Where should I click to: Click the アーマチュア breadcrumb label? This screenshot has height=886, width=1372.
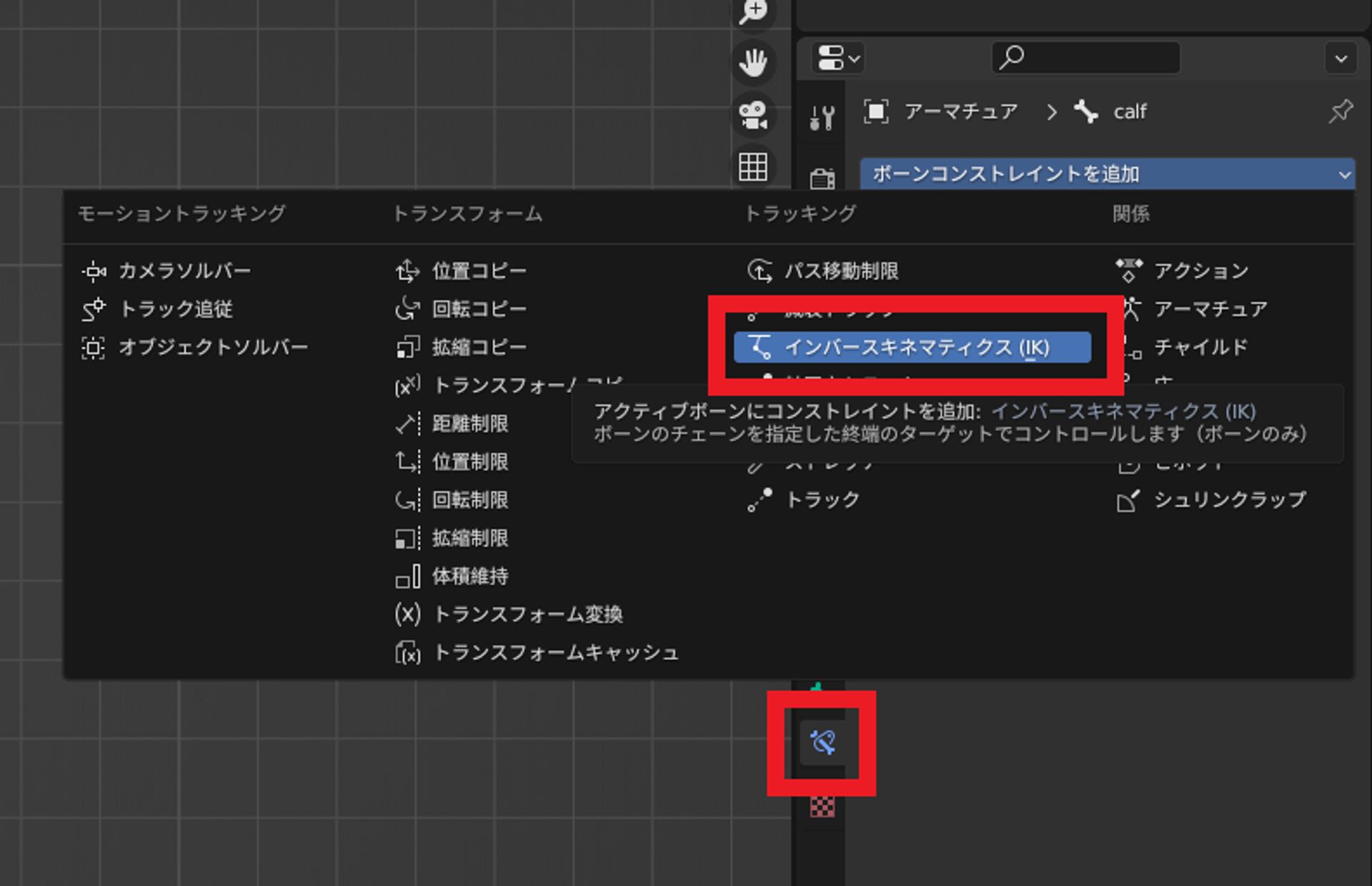pos(961,111)
